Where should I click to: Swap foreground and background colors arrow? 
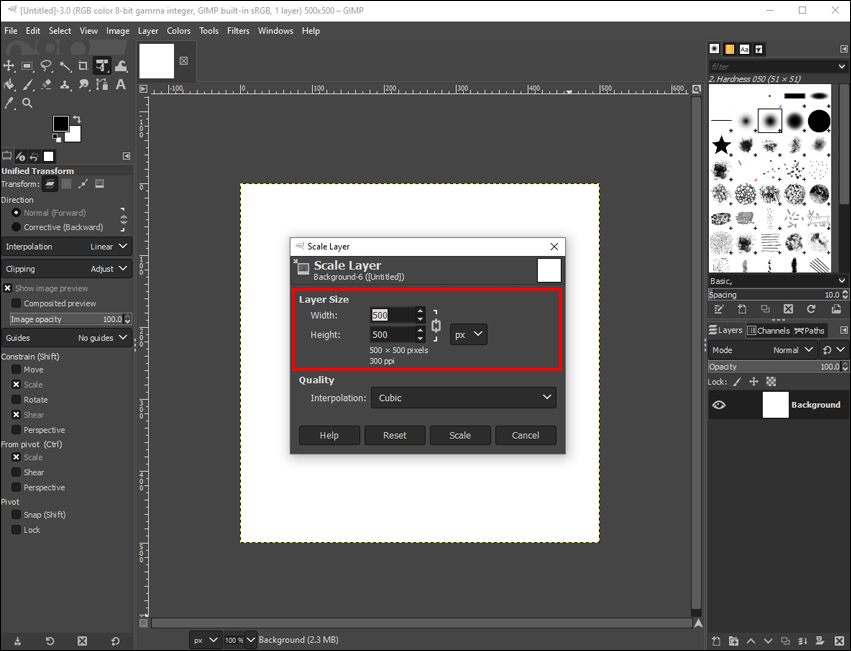77,118
